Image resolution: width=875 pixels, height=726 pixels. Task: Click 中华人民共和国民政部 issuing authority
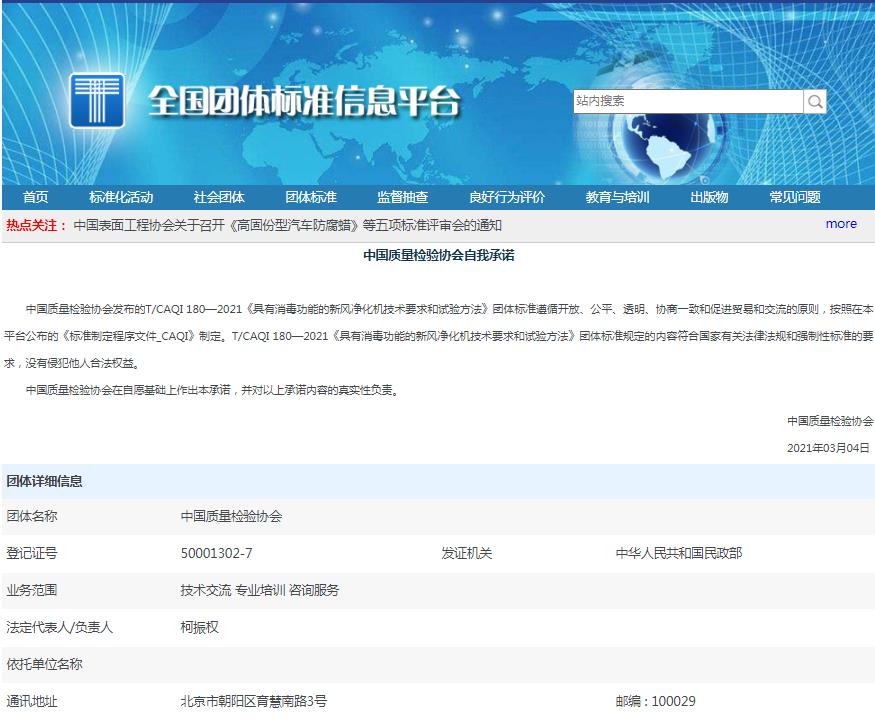679,553
